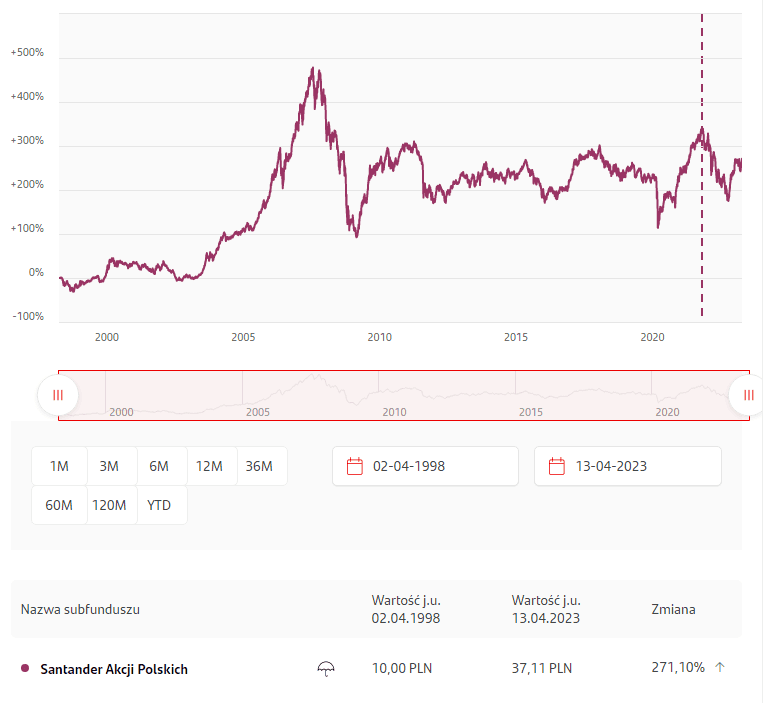This screenshot has height=703, width=763.
Task: Click the umbrella icon beside Santander Akcji Polskich
Action: pyautogui.click(x=325, y=668)
